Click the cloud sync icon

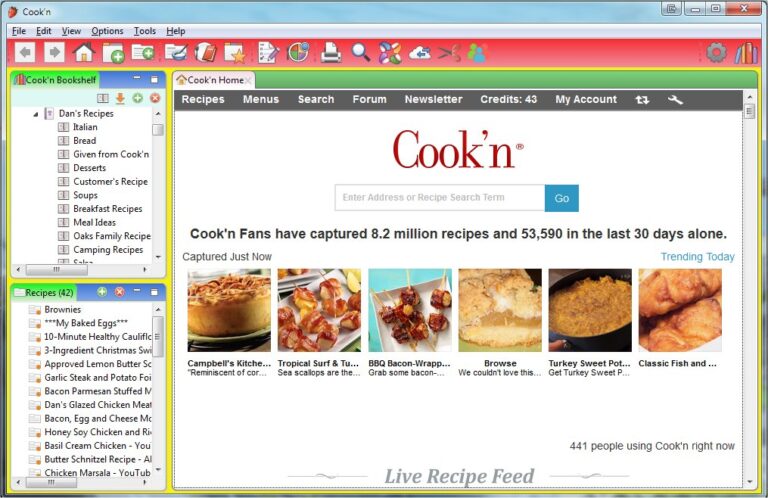tap(420, 52)
